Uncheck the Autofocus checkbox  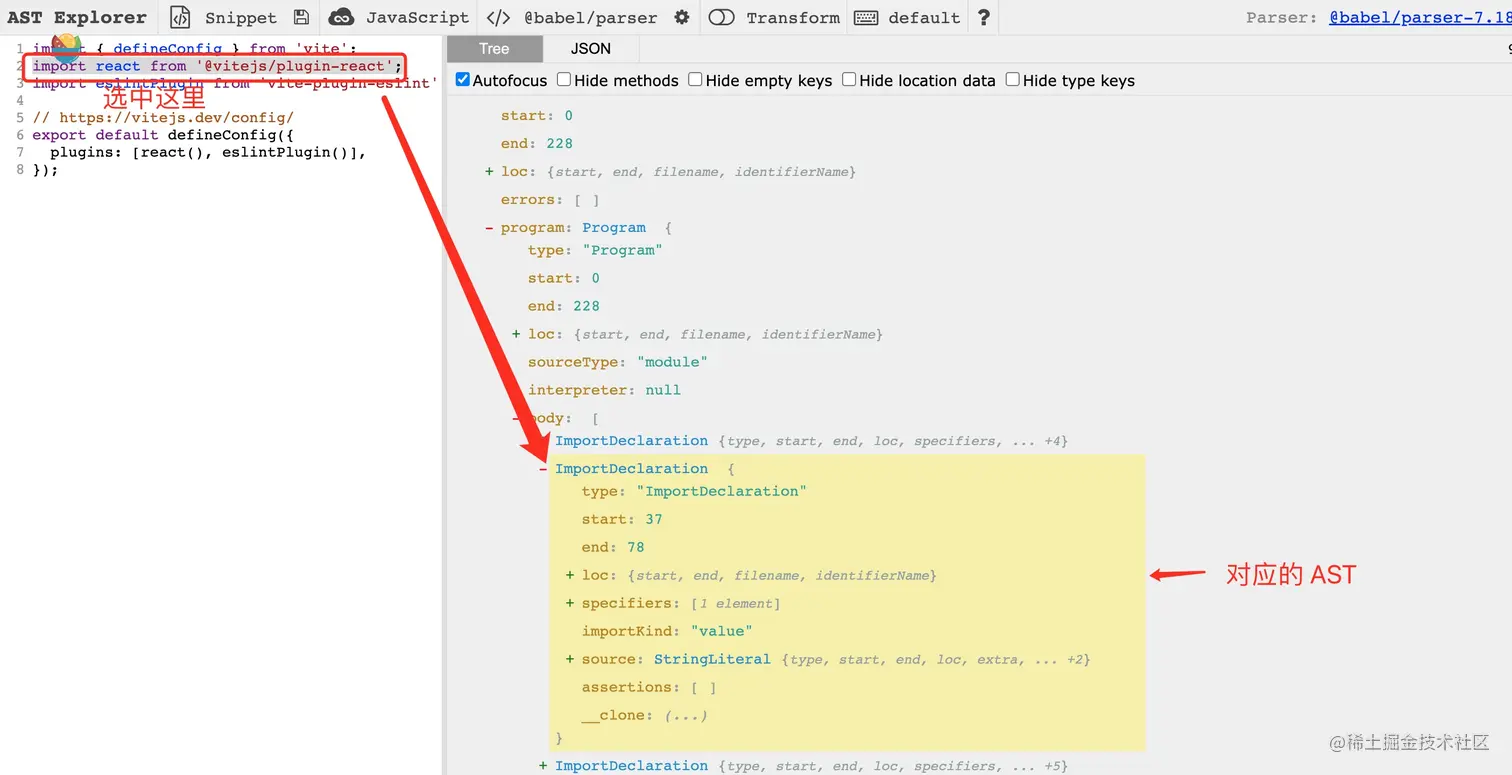pyautogui.click(x=463, y=79)
